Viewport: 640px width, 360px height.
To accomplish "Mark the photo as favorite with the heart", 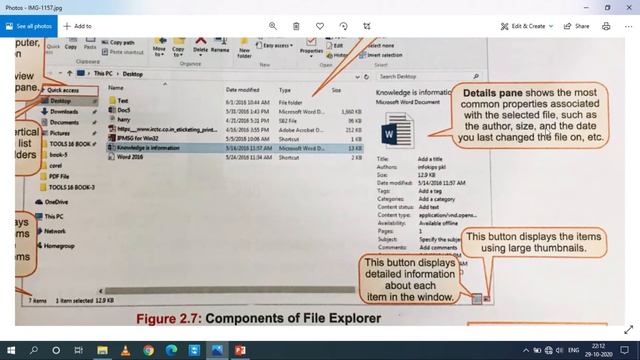I will click(320, 26).
